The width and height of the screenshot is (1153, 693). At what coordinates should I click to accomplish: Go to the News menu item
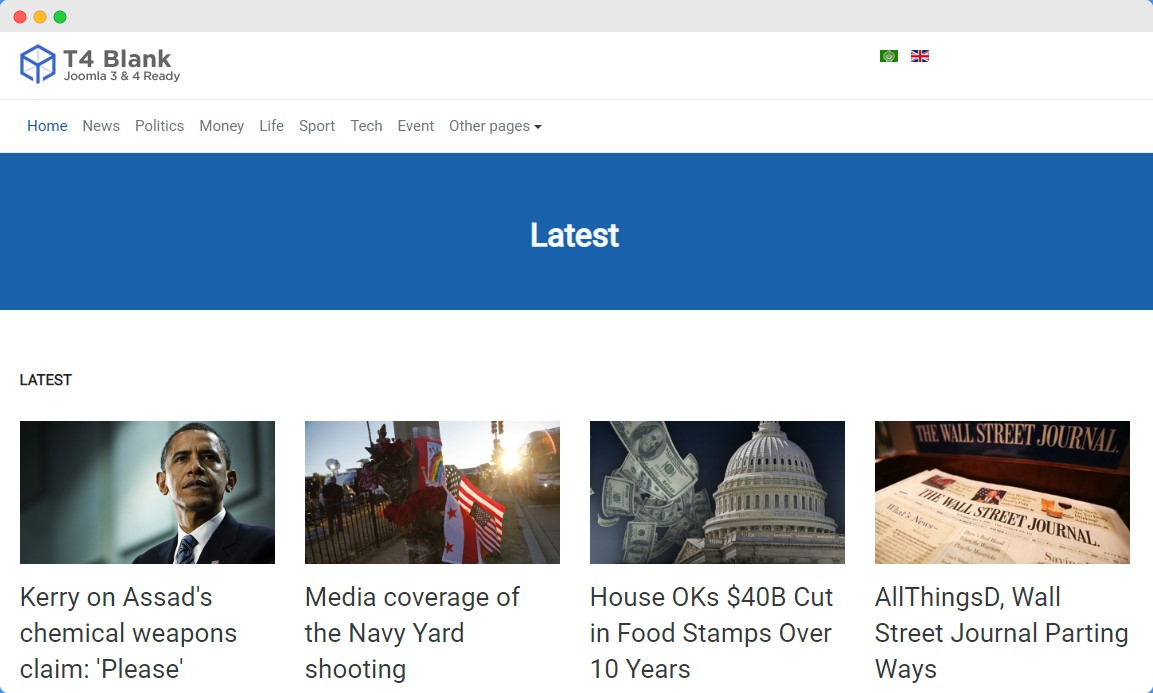[101, 126]
